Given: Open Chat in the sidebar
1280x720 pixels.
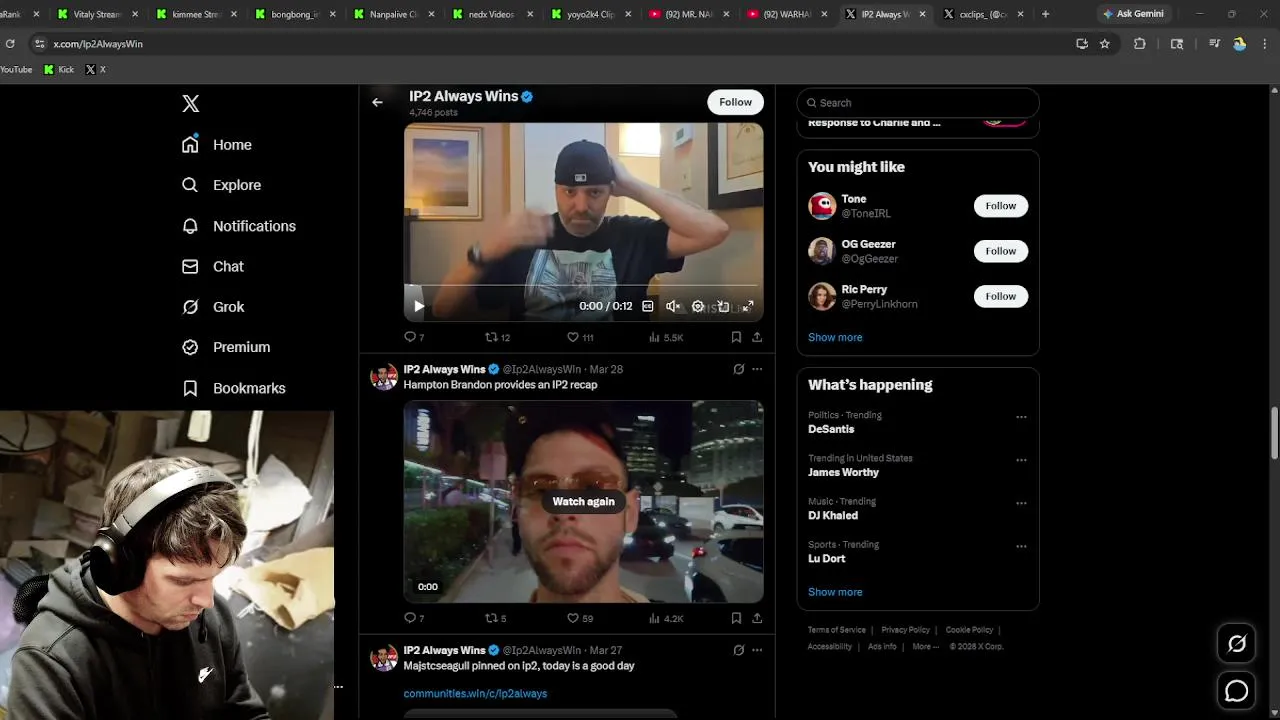Looking at the screenshot, I should (x=213, y=267).
